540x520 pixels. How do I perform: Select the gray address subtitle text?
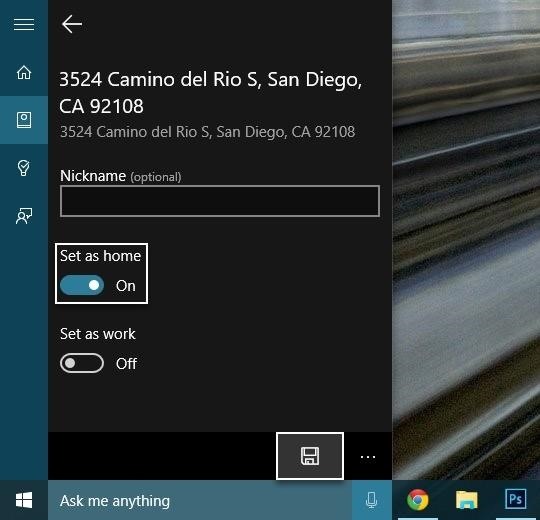[207, 132]
